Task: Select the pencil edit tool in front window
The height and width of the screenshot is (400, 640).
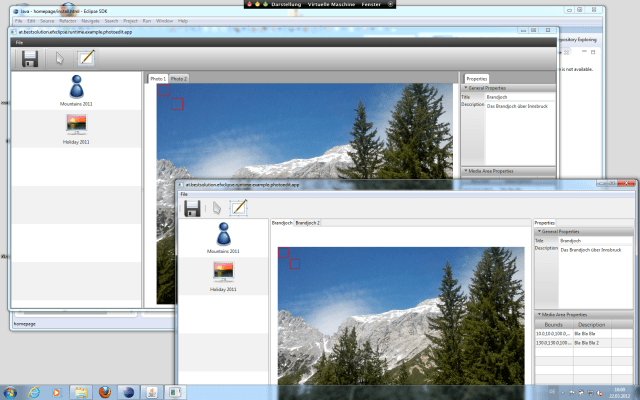Action: point(239,208)
